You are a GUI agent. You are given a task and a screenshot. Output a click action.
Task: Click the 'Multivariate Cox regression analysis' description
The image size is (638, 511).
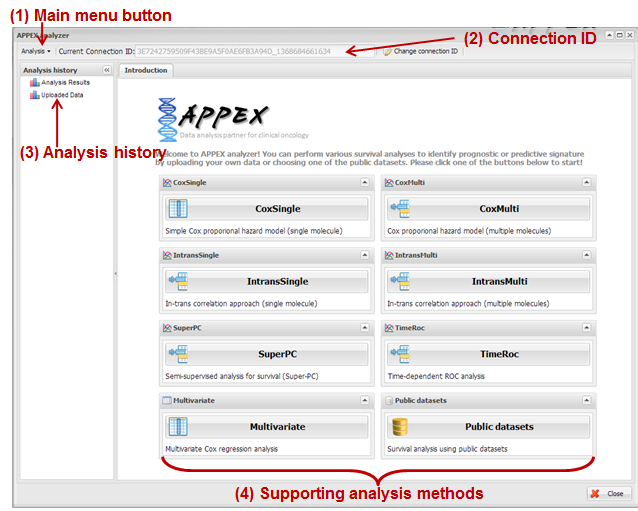pos(221,449)
